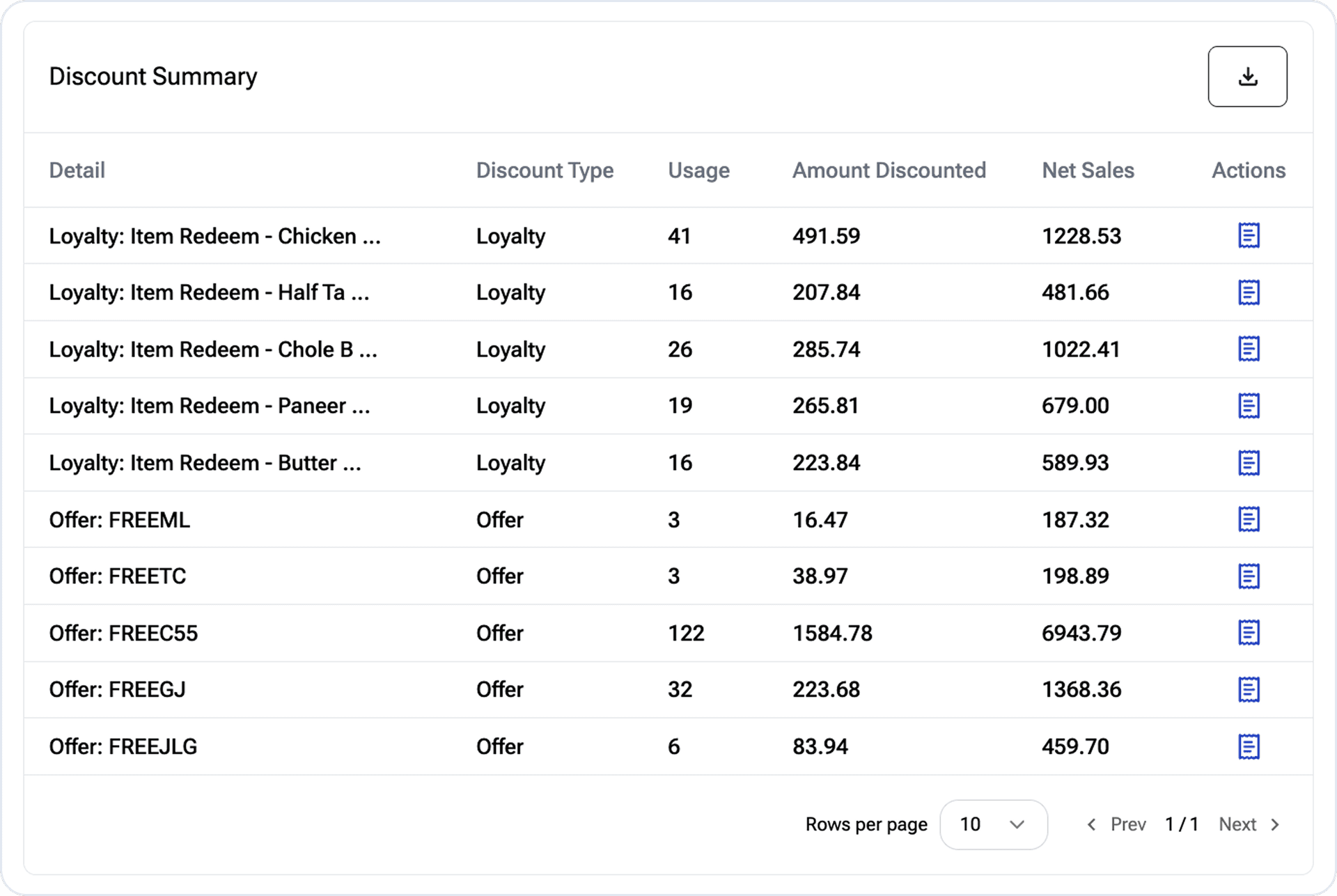The width and height of the screenshot is (1337, 896).
Task: Click usage count 41
Action: click(679, 236)
